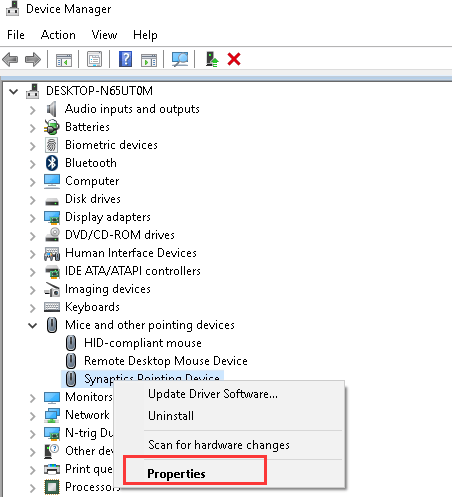Select Update Driver Software… option
The image size is (452, 497).
(213, 394)
